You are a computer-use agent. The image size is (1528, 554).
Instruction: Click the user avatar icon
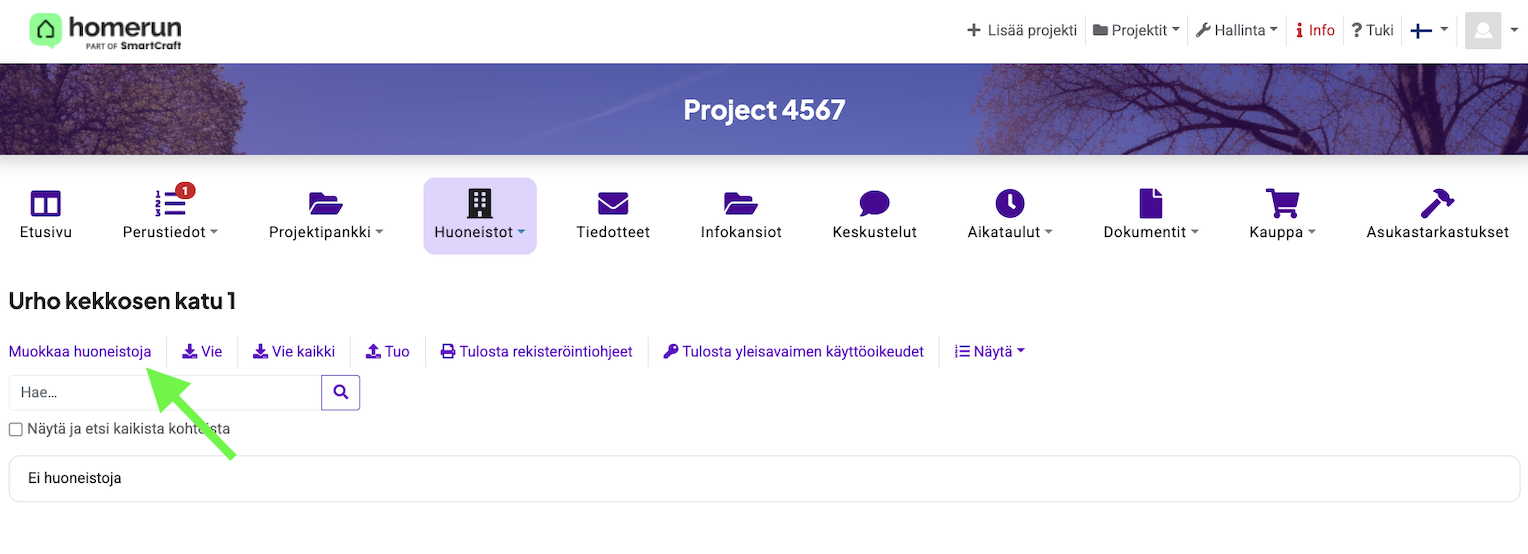coord(1483,31)
